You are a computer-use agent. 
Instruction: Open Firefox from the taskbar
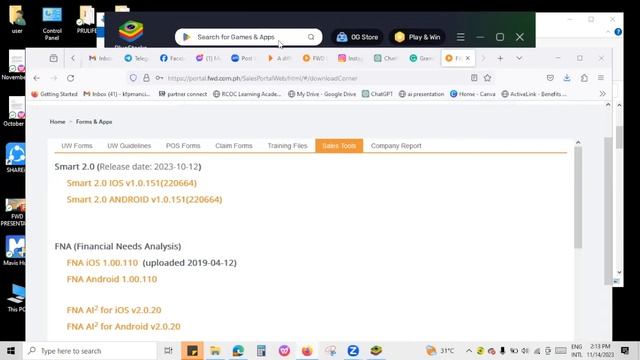pos(307,351)
